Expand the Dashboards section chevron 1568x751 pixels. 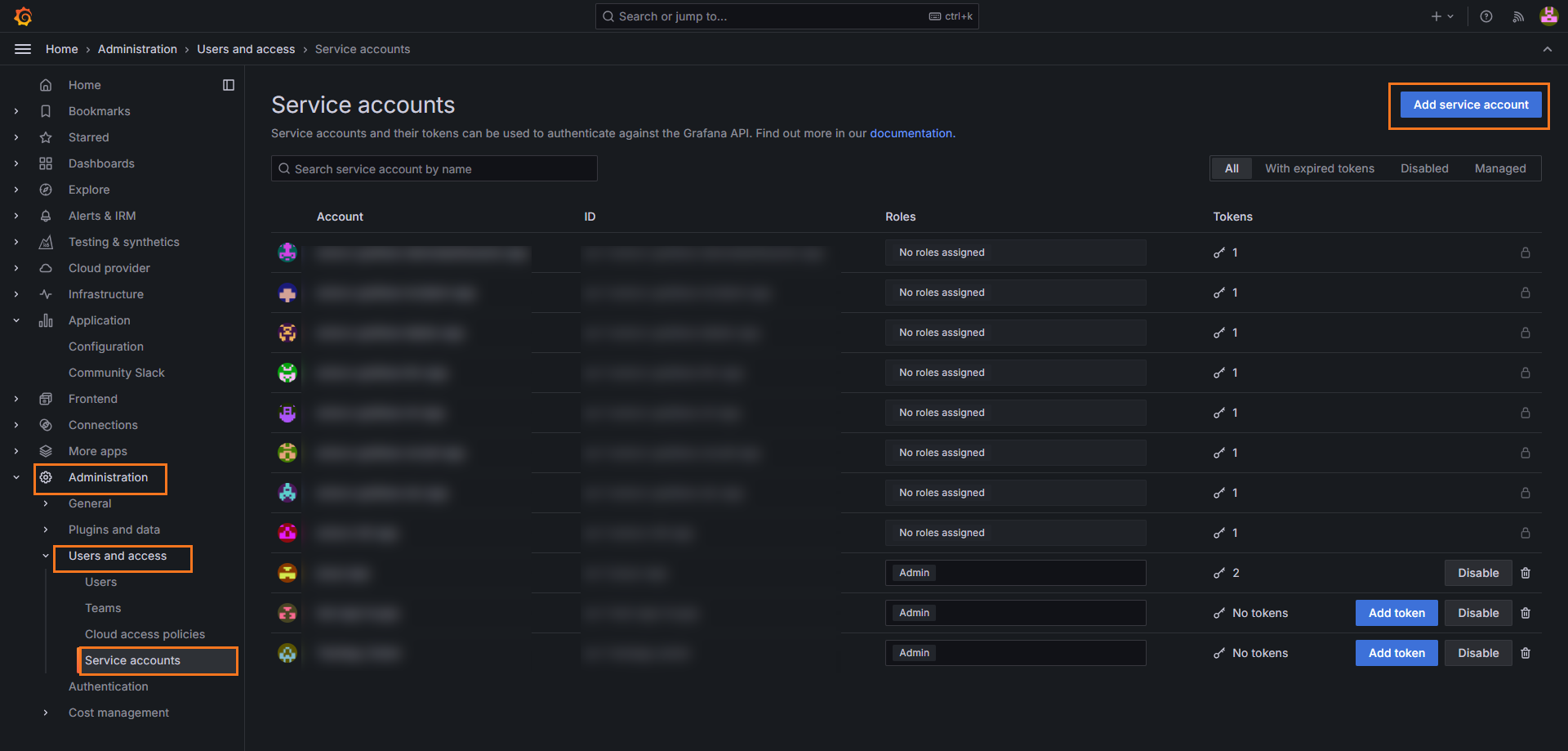pyautogui.click(x=16, y=163)
